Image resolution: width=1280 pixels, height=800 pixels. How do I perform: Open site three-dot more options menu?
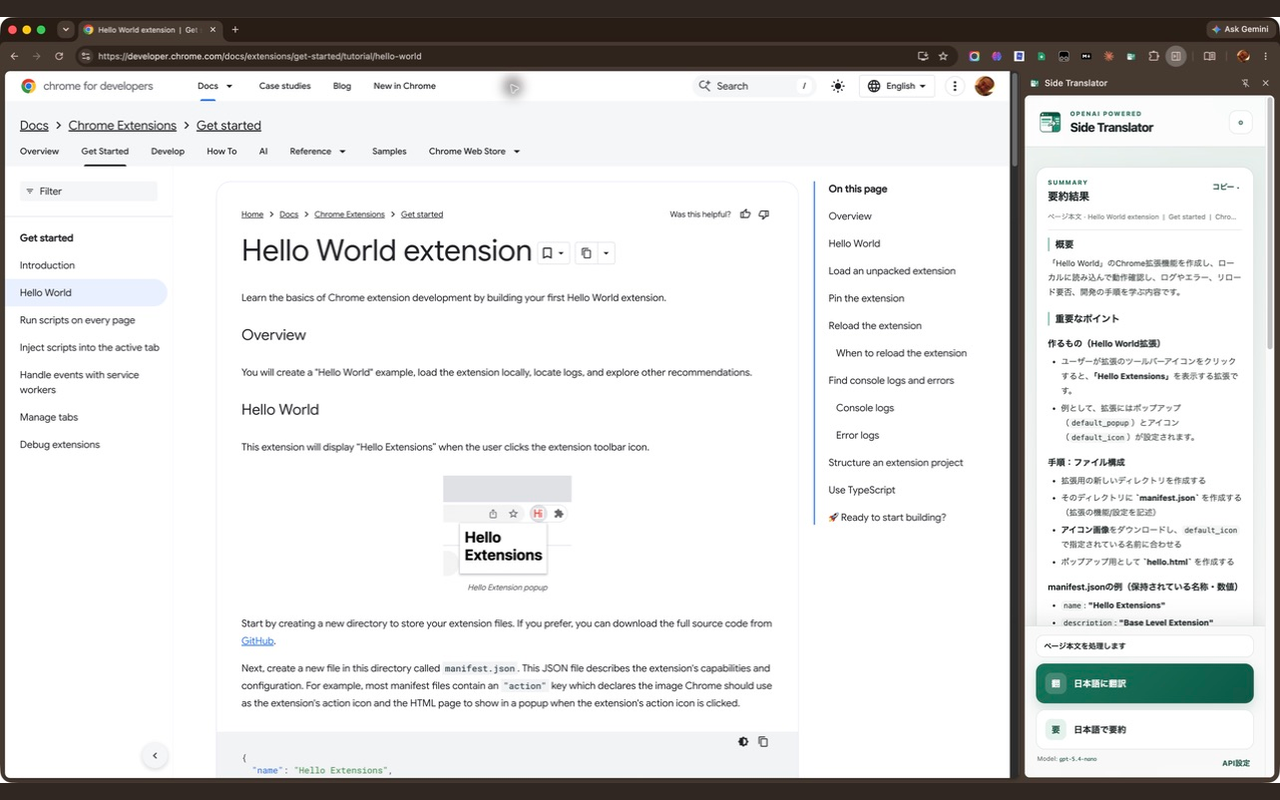click(x=955, y=86)
